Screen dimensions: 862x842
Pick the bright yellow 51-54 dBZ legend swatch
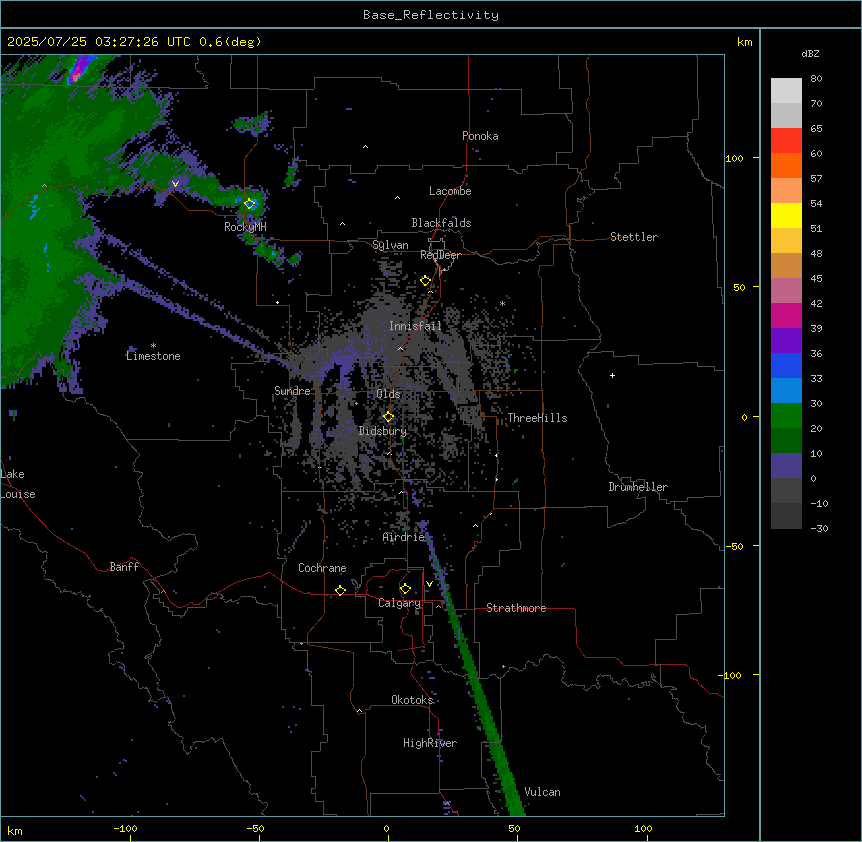[786, 215]
